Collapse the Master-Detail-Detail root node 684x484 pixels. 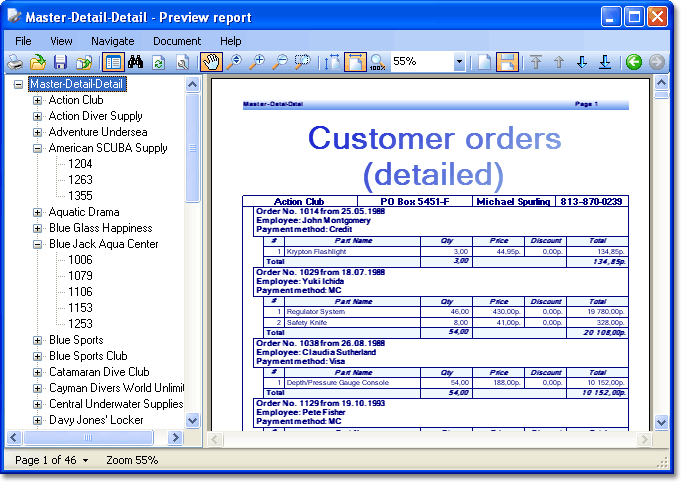point(18,84)
